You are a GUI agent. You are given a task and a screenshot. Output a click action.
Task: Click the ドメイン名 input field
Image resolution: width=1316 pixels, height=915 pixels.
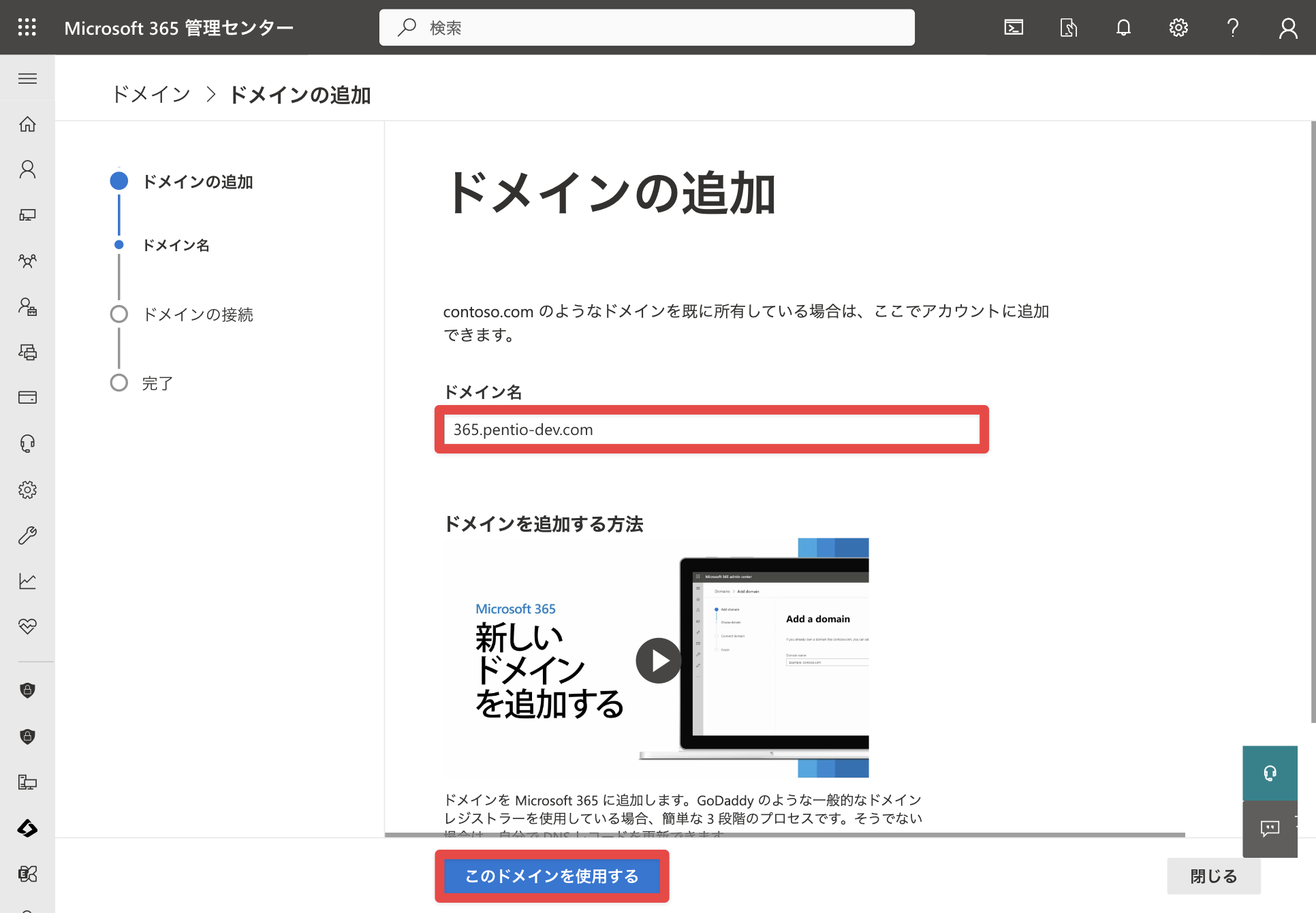pyautogui.click(x=712, y=430)
